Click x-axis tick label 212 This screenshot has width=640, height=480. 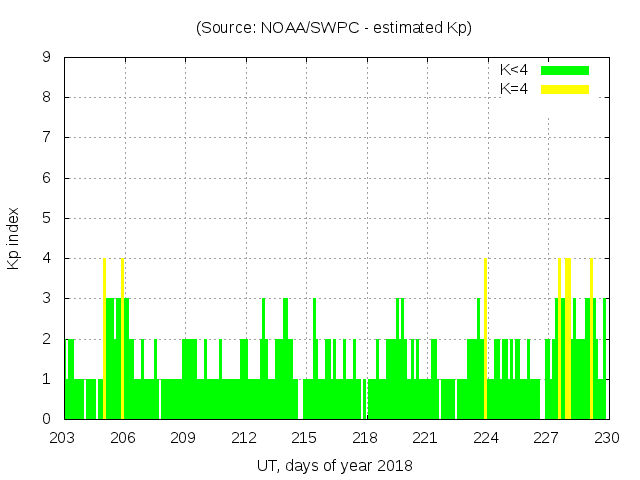(244, 437)
